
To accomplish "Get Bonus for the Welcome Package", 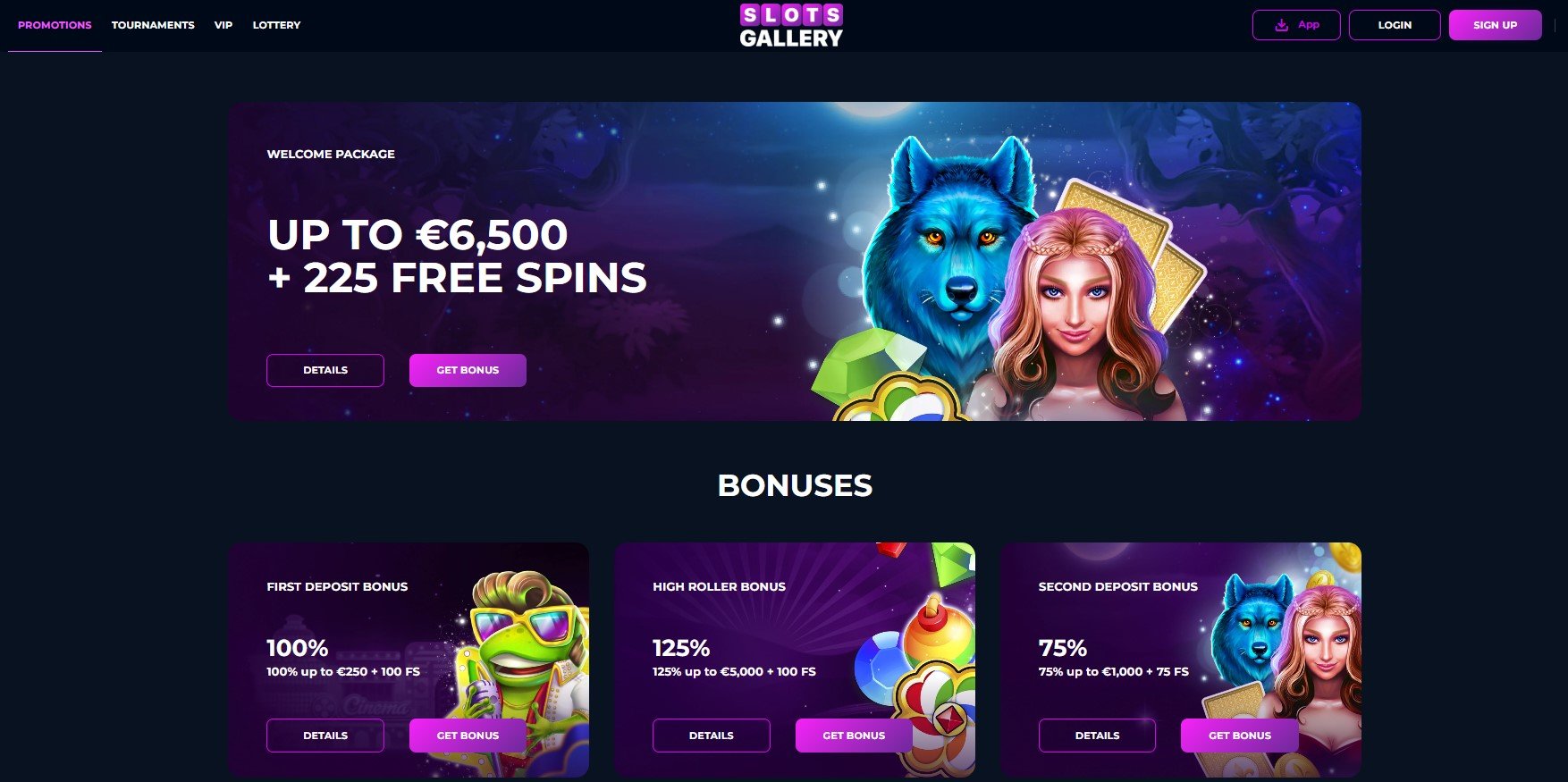I will click(468, 370).
